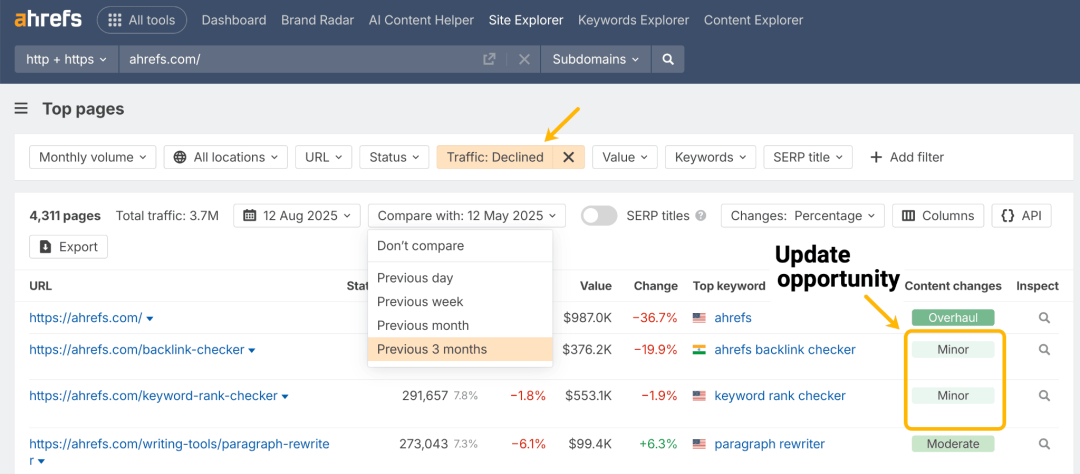Open the URL in a new tab icon

(x=489, y=59)
